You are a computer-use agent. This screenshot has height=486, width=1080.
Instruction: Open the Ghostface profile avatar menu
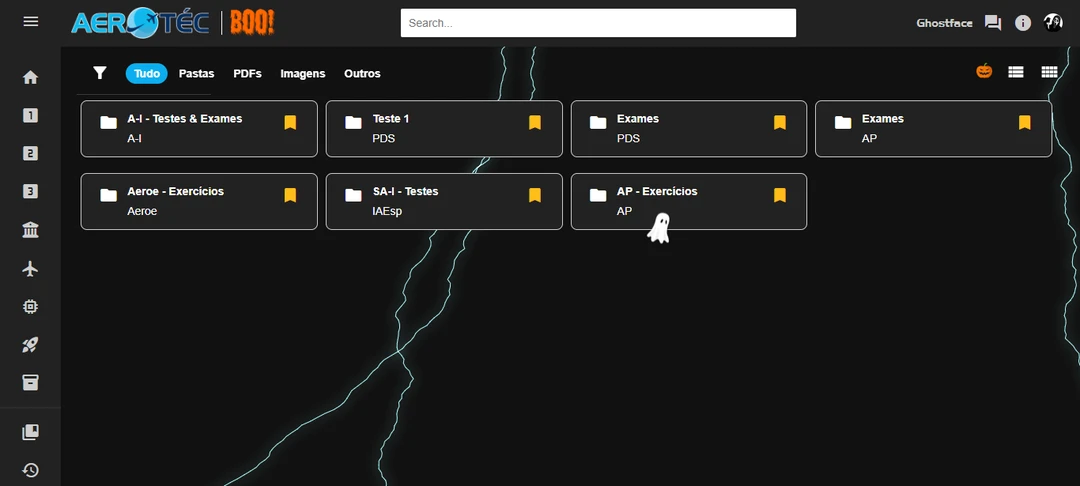point(1053,22)
